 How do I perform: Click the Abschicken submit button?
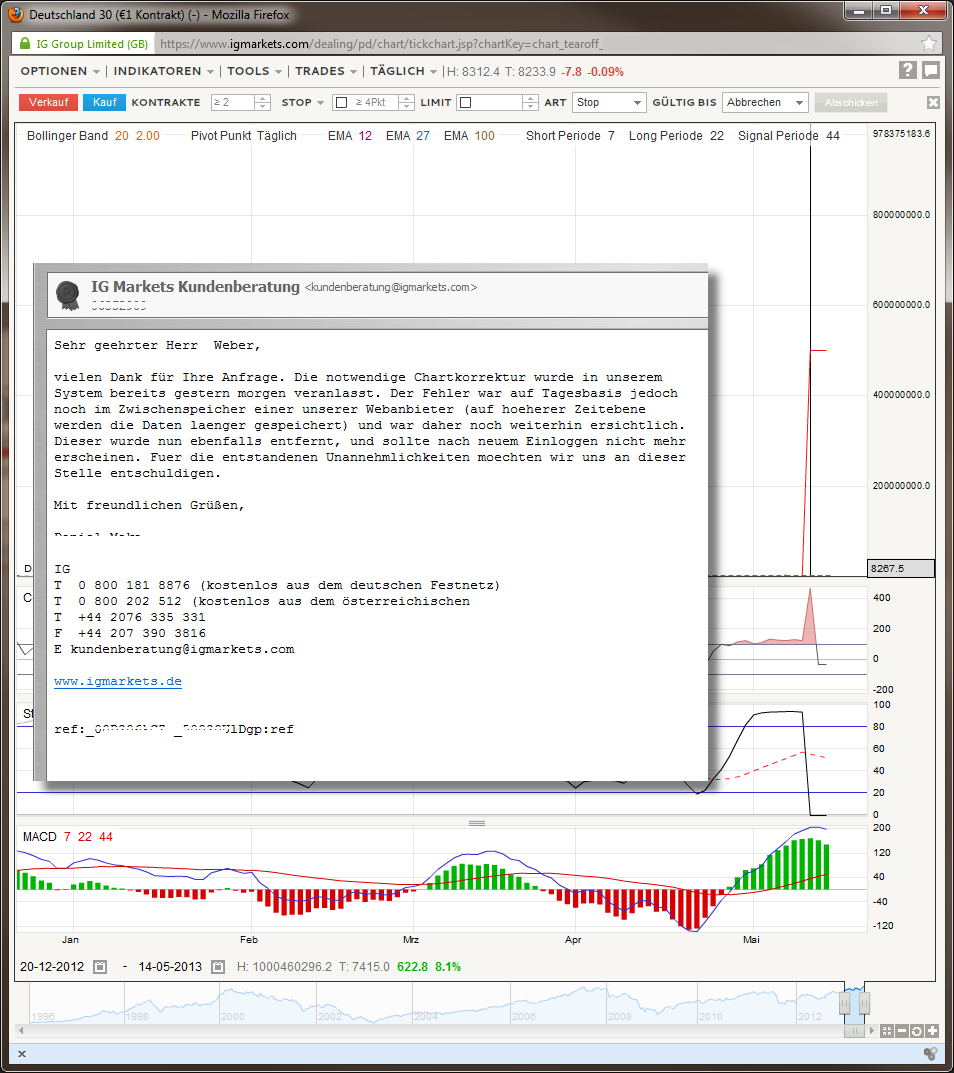(x=851, y=103)
